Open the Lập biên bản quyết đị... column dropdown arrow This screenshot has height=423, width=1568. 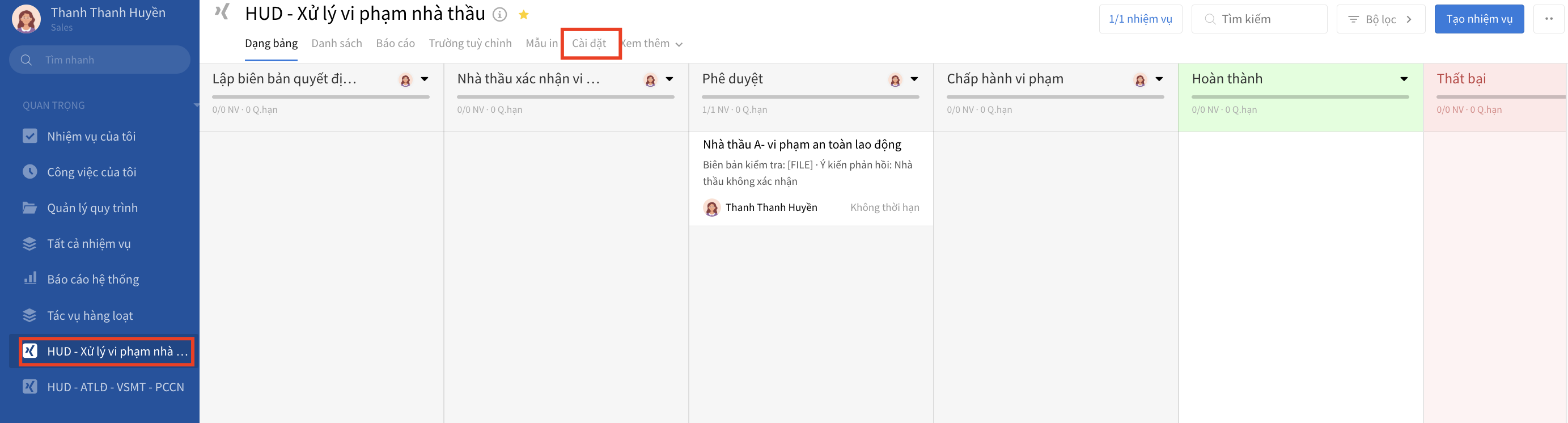pyautogui.click(x=425, y=79)
